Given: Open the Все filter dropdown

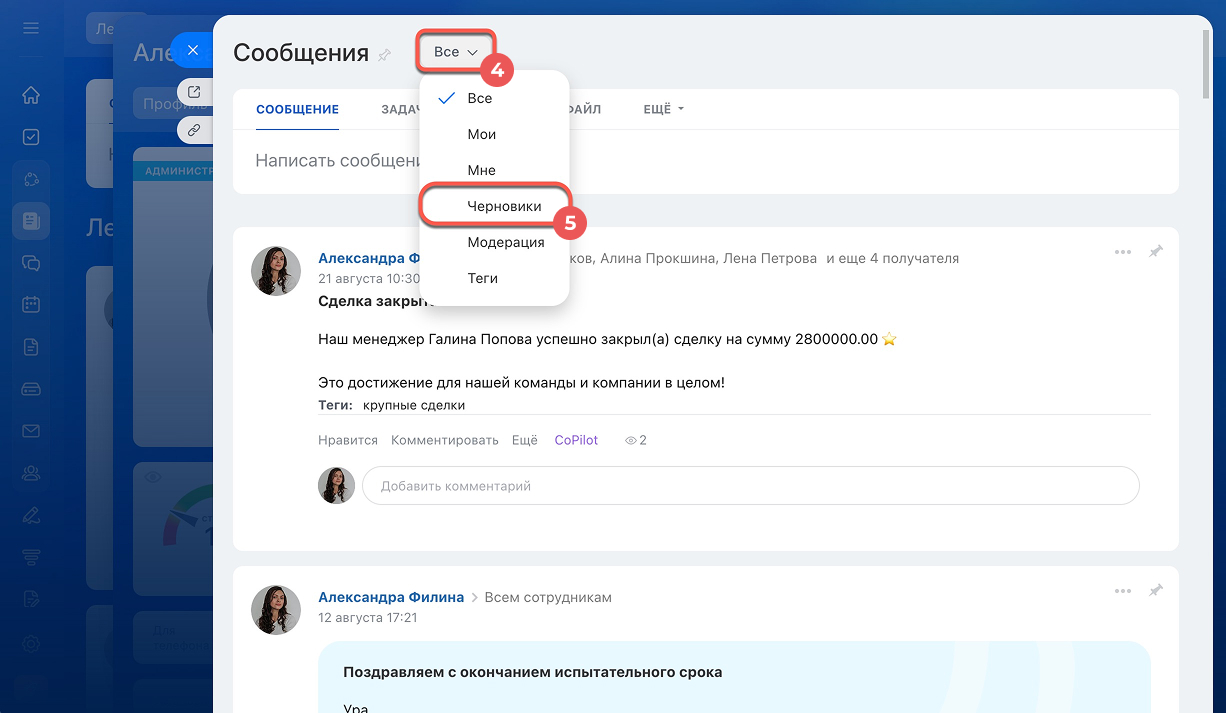Looking at the screenshot, I should [x=456, y=52].
